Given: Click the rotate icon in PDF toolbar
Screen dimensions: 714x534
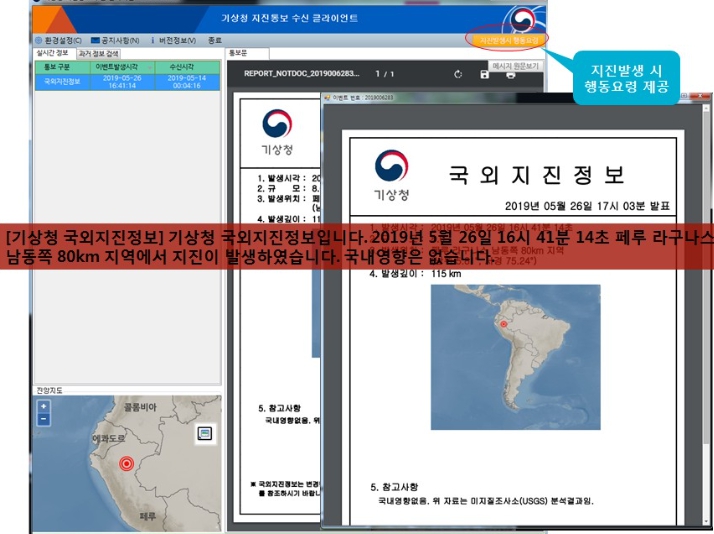Looking at the screenshot, I should point(458,74).
